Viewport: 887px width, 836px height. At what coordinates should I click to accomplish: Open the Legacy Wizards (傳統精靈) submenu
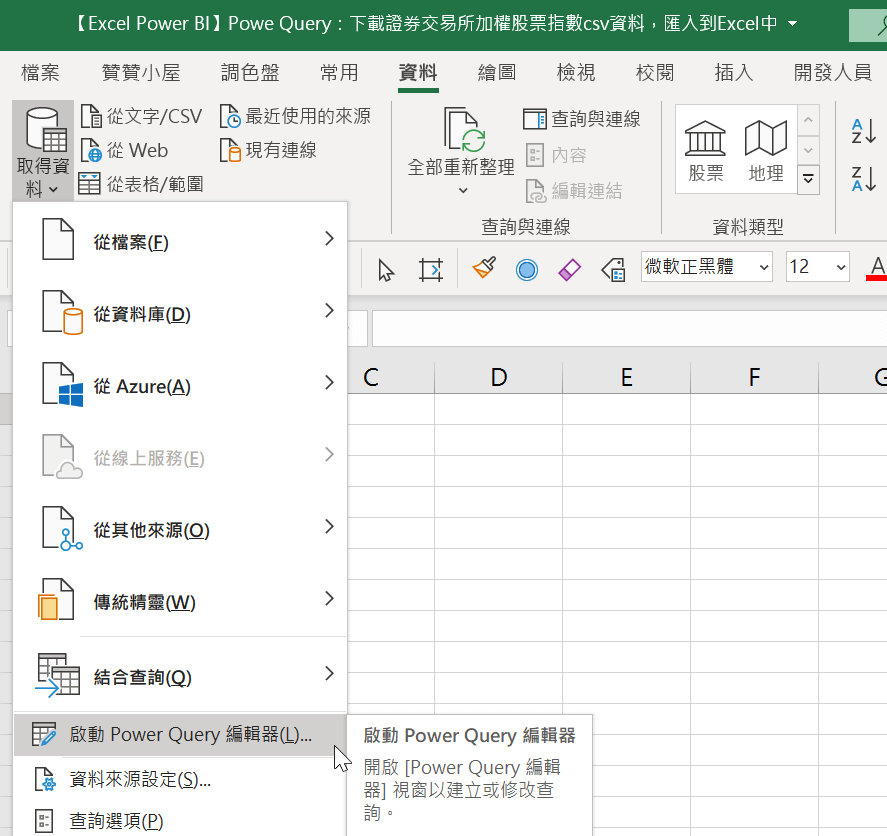coord(180,600)
